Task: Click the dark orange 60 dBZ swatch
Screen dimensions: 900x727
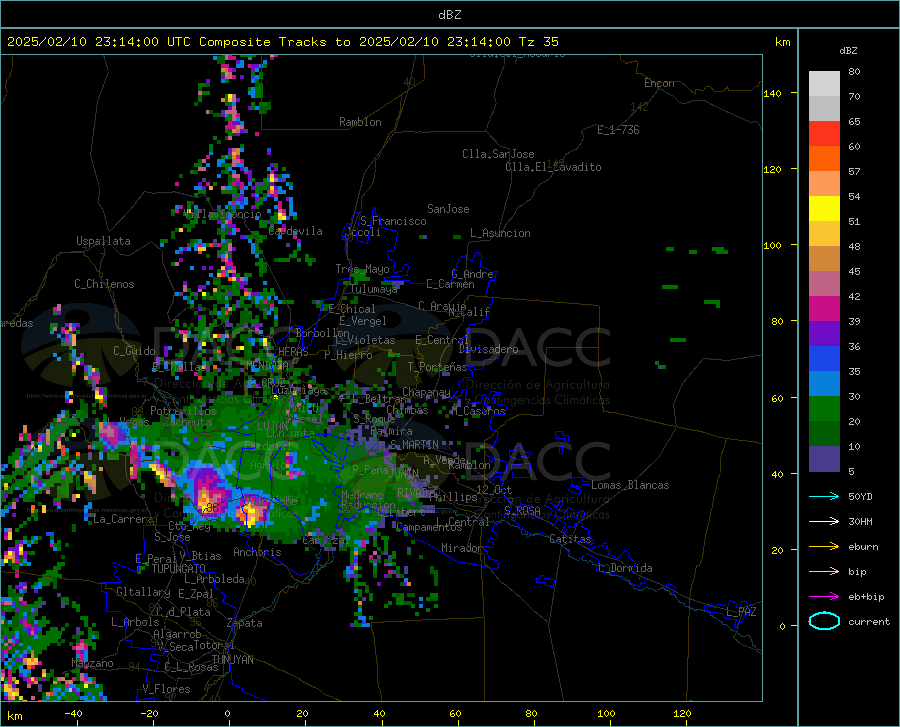Action: [824, 159]
